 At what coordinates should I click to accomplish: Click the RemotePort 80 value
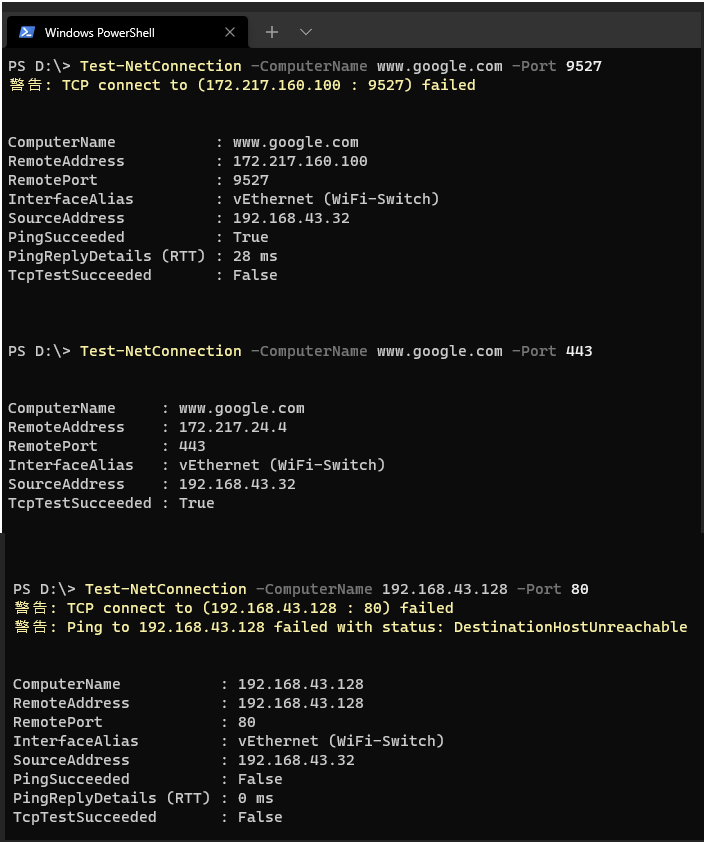(247, 722)
